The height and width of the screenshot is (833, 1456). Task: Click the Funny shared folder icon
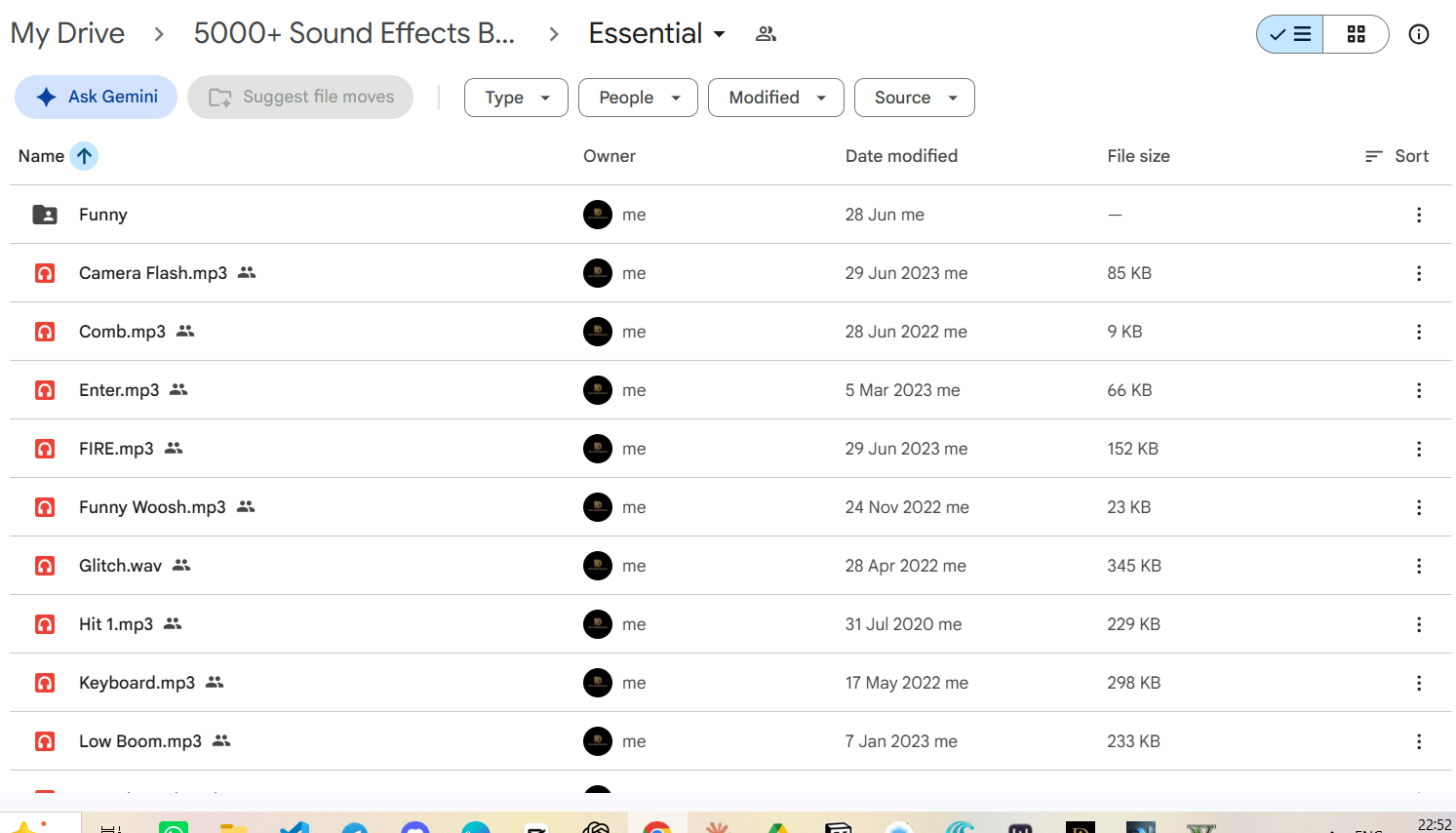[45, 215]
